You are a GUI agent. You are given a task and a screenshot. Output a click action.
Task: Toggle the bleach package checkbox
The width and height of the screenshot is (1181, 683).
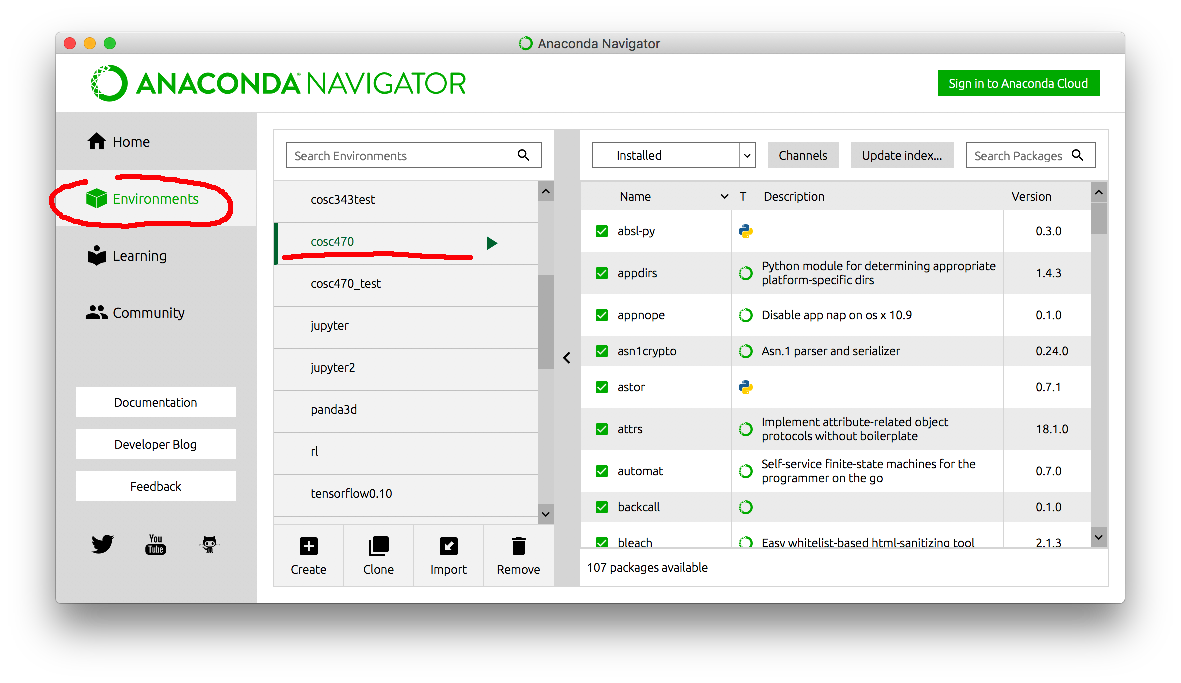(x=602, y=542)
